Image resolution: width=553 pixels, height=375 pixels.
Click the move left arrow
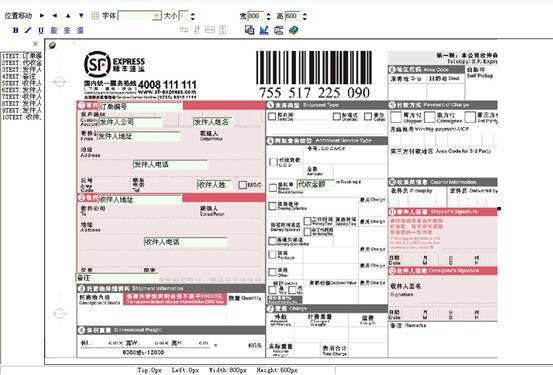pos(55,16)
